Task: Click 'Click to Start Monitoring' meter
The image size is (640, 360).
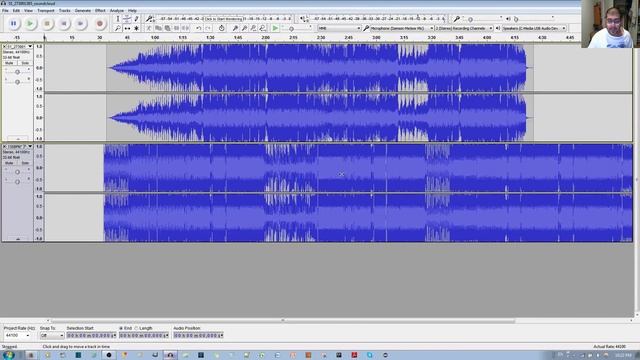Action: click(224, 19)
